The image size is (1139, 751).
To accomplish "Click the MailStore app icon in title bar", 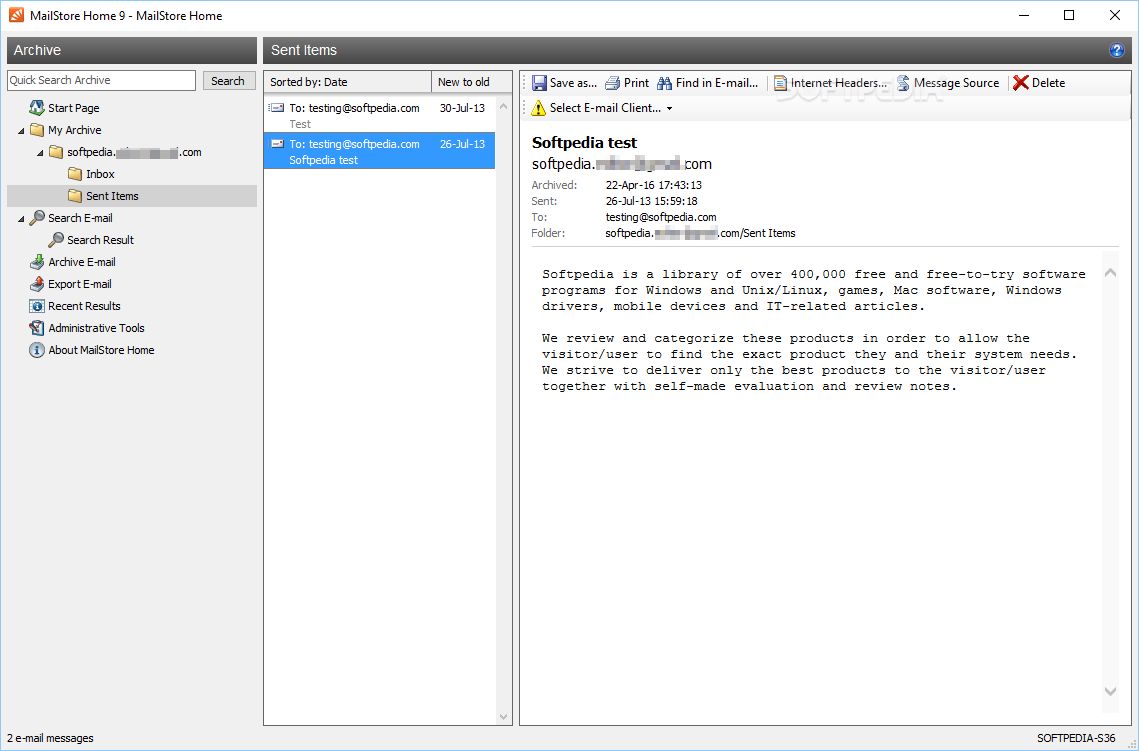I will (16, 15).
